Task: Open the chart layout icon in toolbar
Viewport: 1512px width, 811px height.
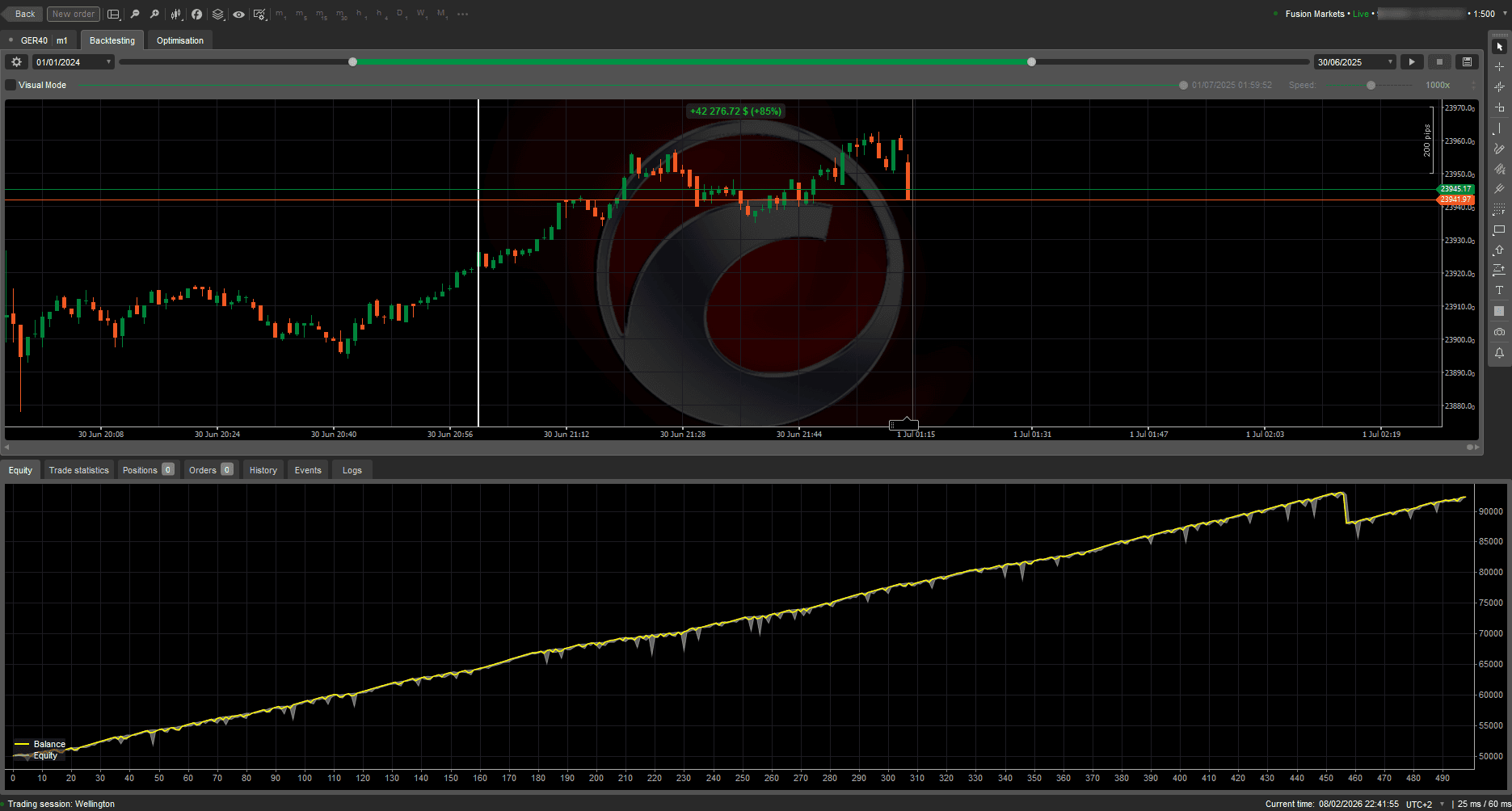Action: click(x=114, y=14)
